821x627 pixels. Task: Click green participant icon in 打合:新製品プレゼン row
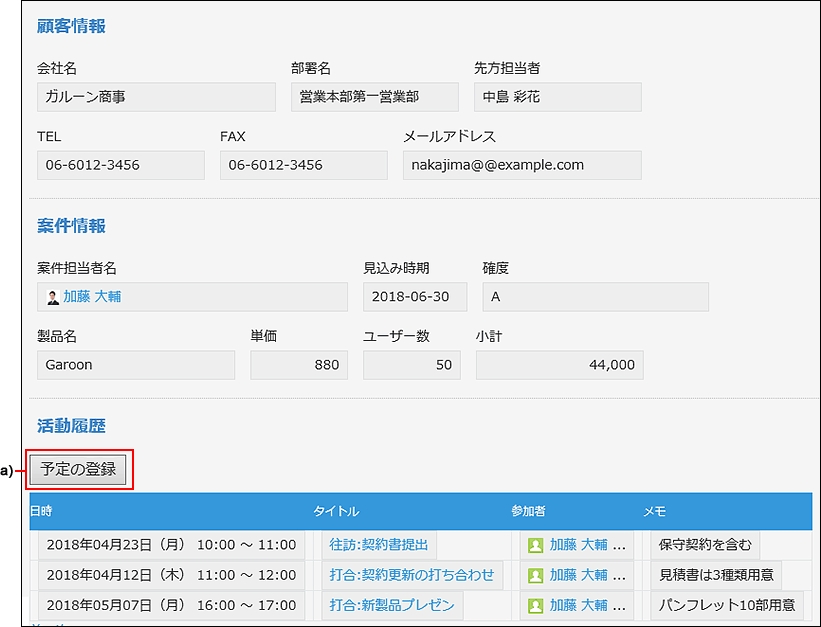[535, 605]
